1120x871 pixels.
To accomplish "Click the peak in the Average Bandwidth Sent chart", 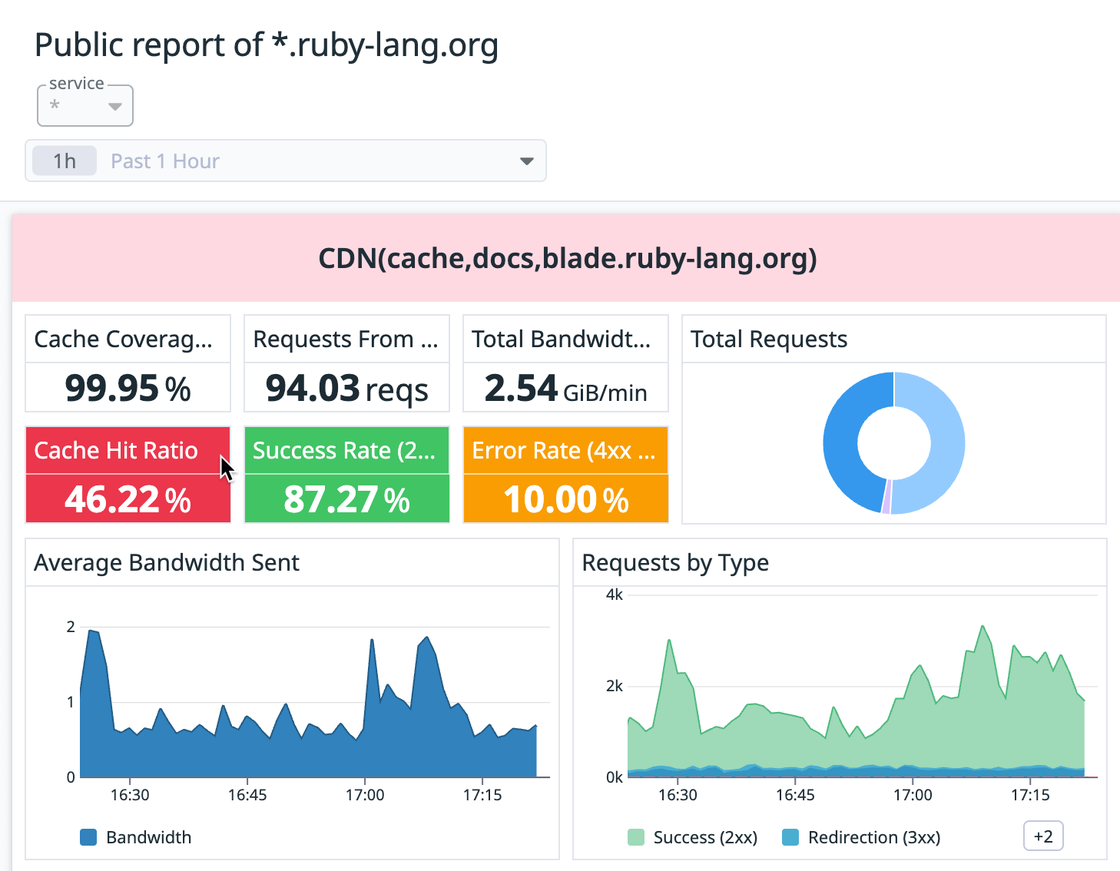I will (92, 632).
